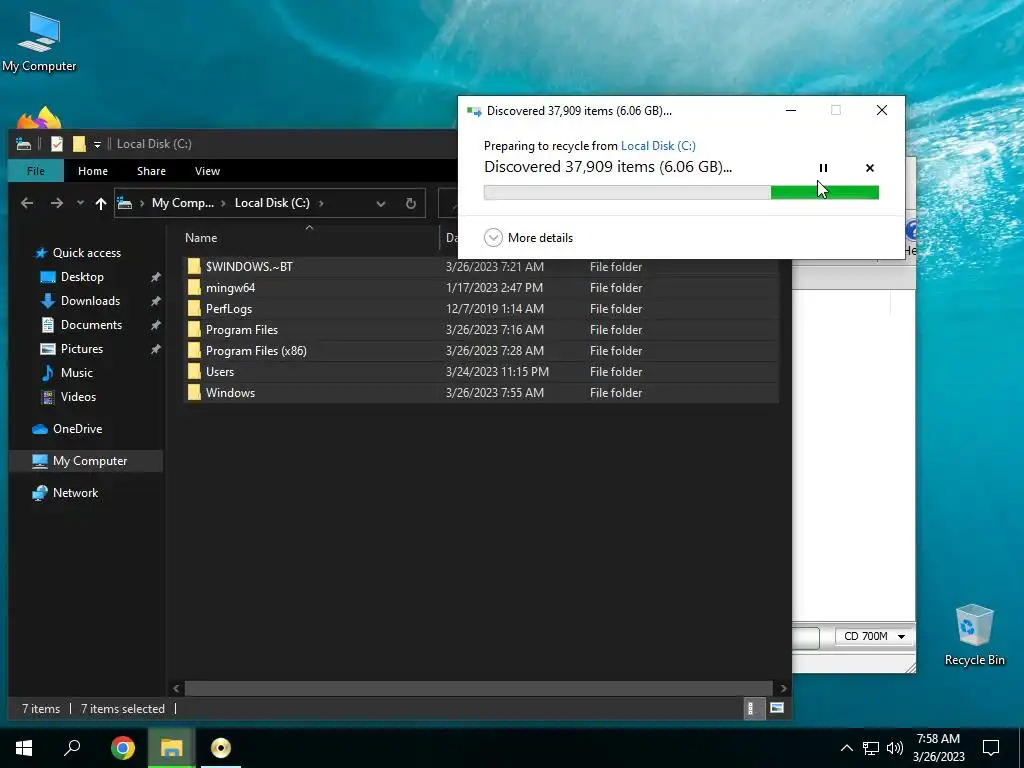Screen dimensions: 1024x768
Task: Open Music in the navigation pane
Action: tap(76, 373)
